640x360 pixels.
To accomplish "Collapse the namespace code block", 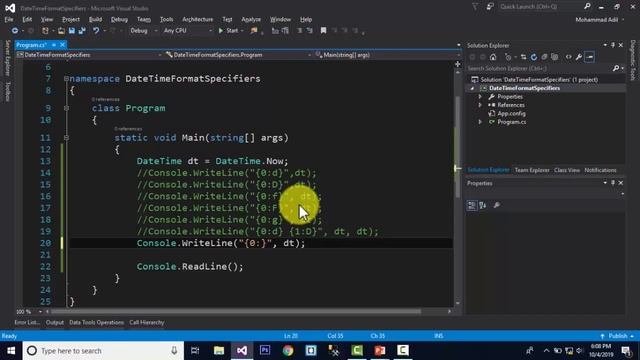I will [66, 79].
